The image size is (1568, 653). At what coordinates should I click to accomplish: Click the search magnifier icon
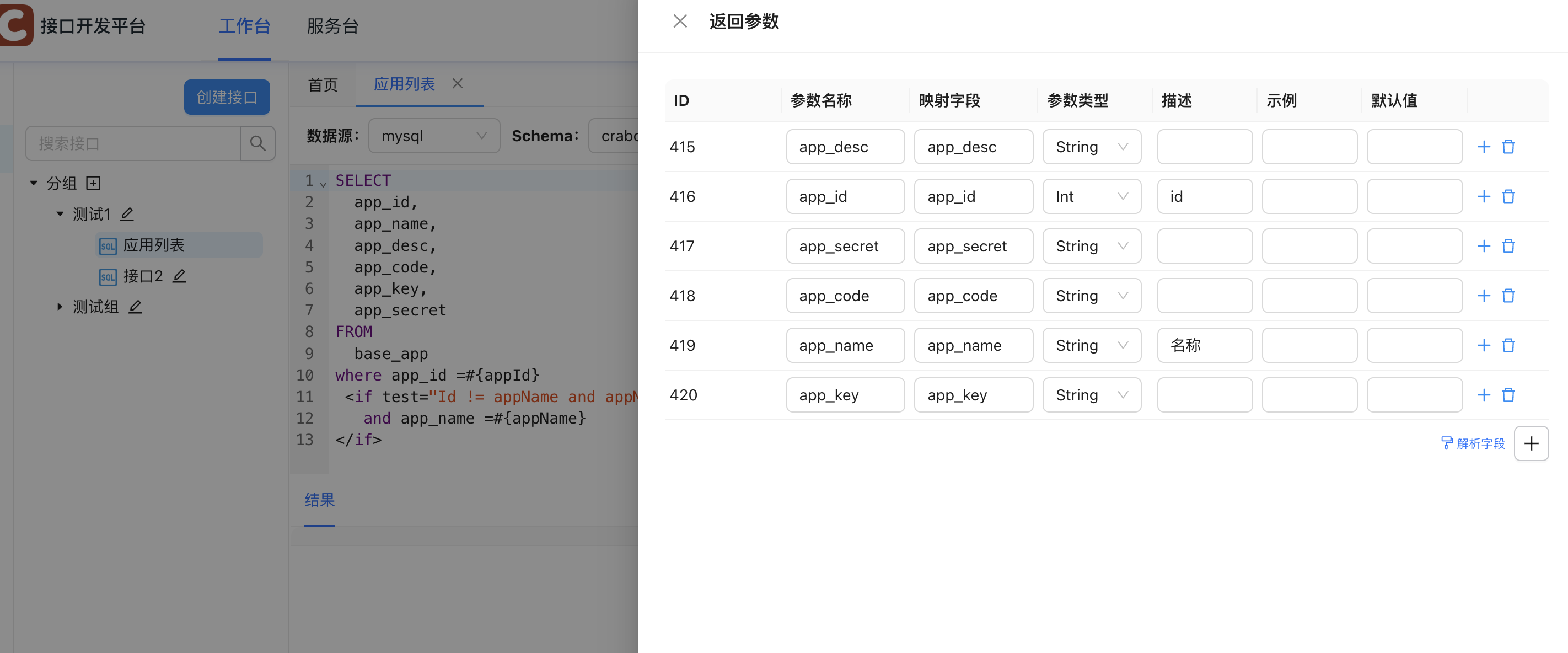257,144
